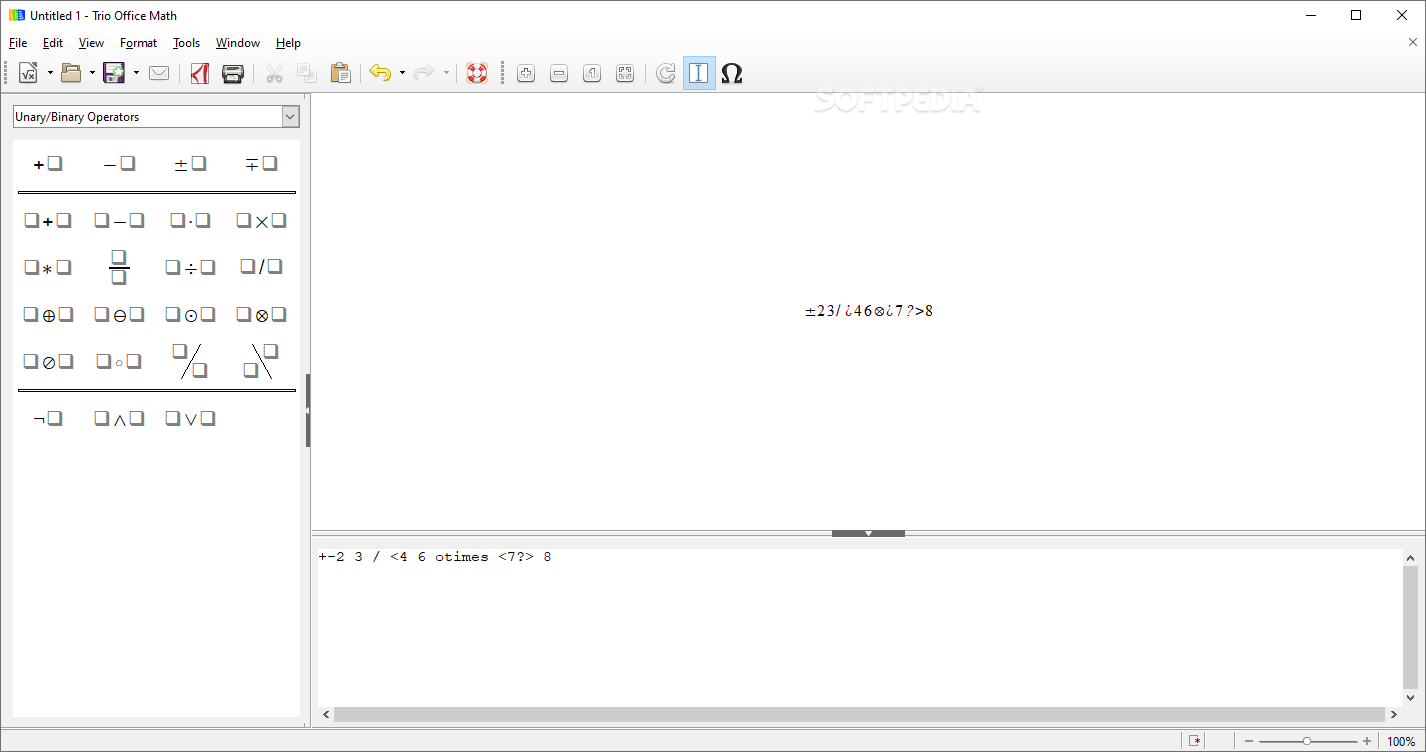Insert the circled slash operator
This screenshot has width=1426, height=752.
[x=48, y=362]
